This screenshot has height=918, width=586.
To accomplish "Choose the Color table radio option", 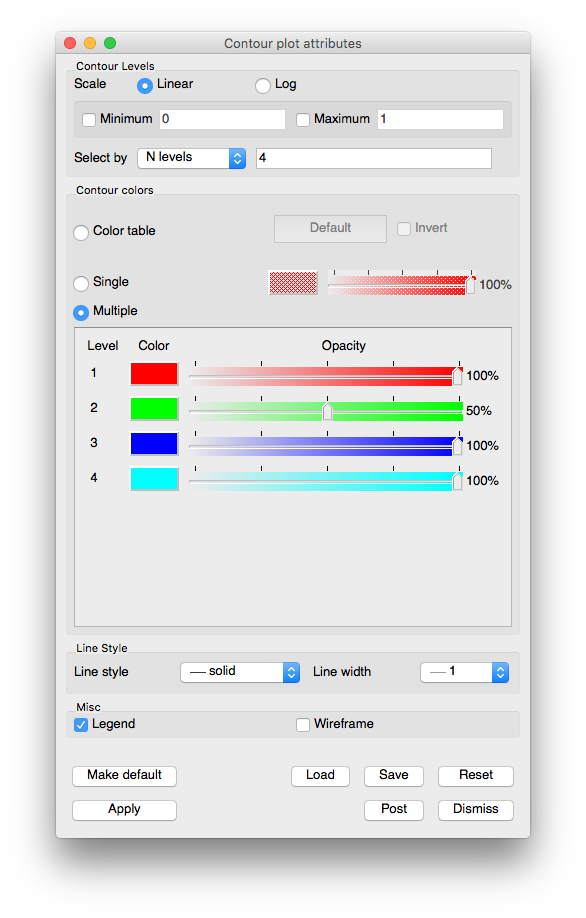I will point(81,232).
